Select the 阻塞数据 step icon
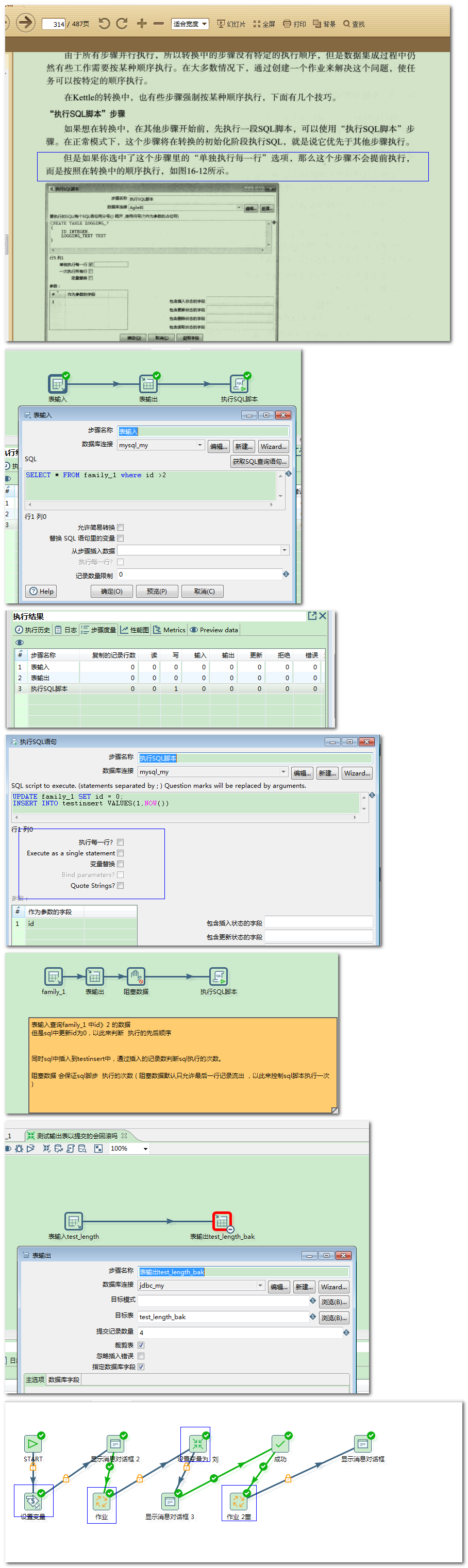This screenshot has width=468, height=1568. pos(136,976)
